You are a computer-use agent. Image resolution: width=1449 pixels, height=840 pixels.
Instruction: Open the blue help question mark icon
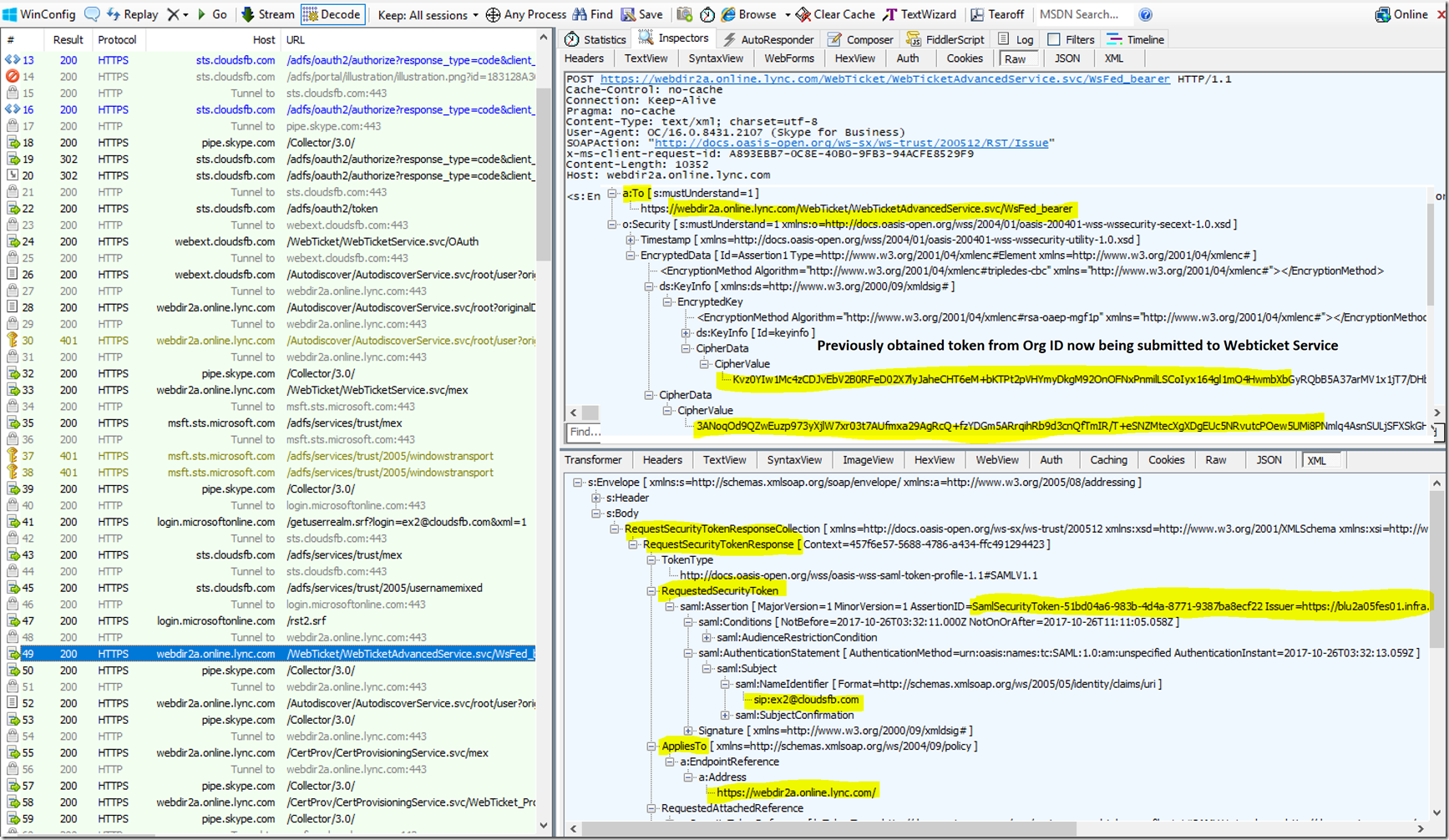(x=1146, y=14)
